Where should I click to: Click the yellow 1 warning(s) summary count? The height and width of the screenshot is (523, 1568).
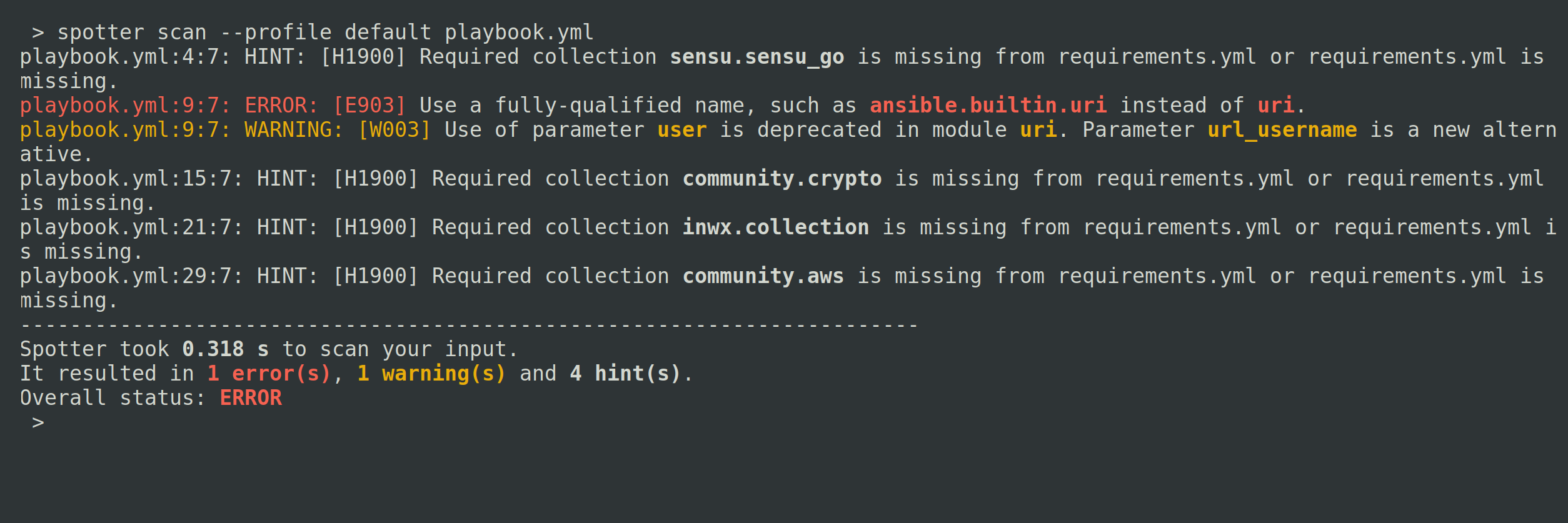[431, 374]
